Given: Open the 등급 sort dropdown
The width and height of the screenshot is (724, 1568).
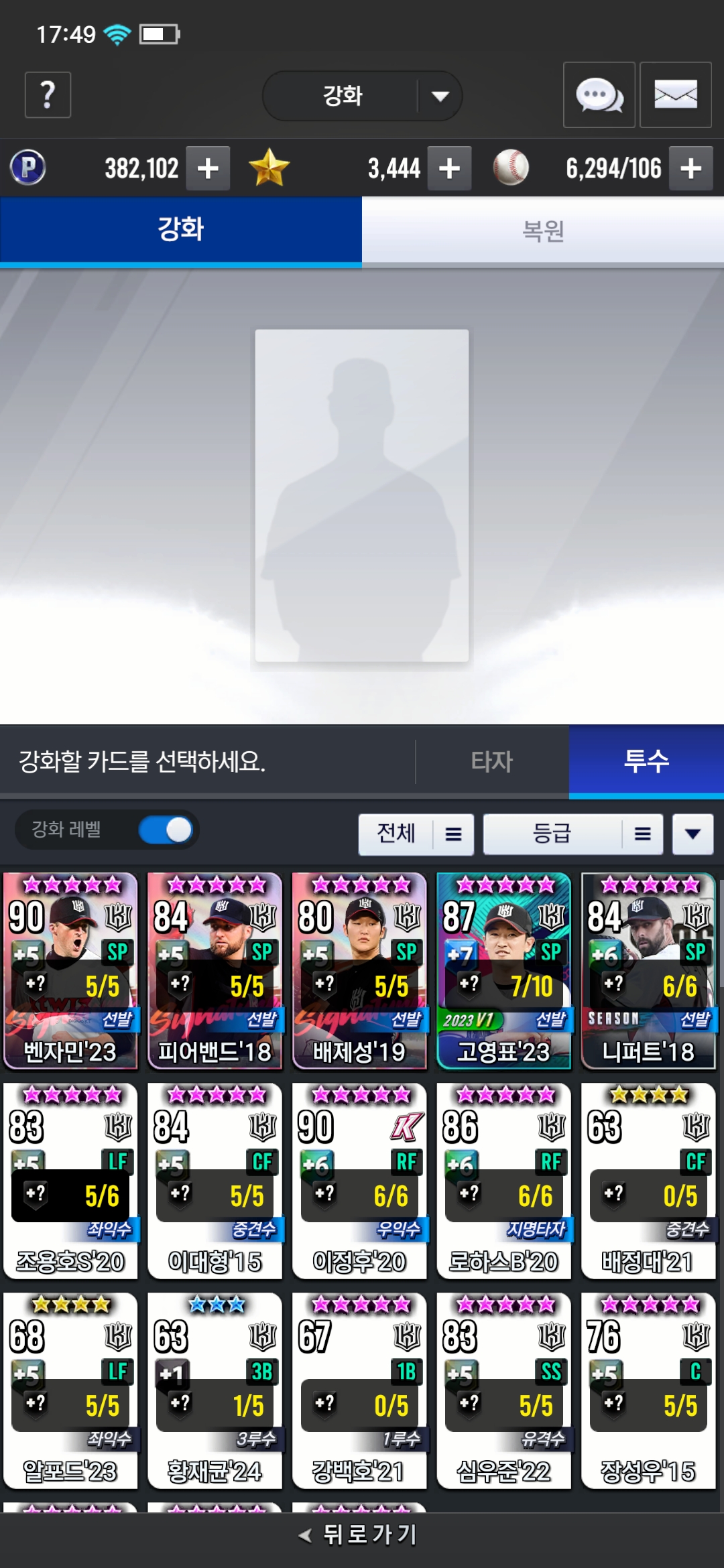Looking at the screenshot, I should pyautogui.click(x=573, y=834).
